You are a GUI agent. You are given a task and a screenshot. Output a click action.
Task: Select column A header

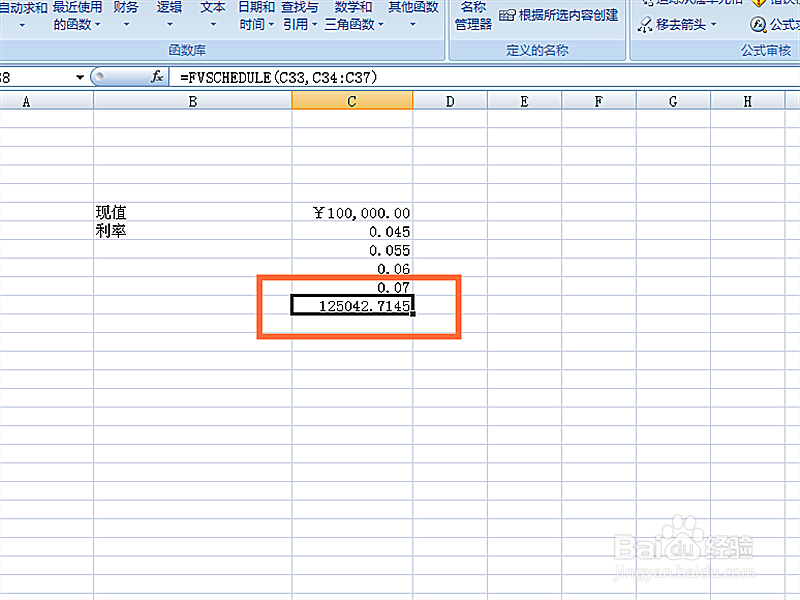[46, 101]
